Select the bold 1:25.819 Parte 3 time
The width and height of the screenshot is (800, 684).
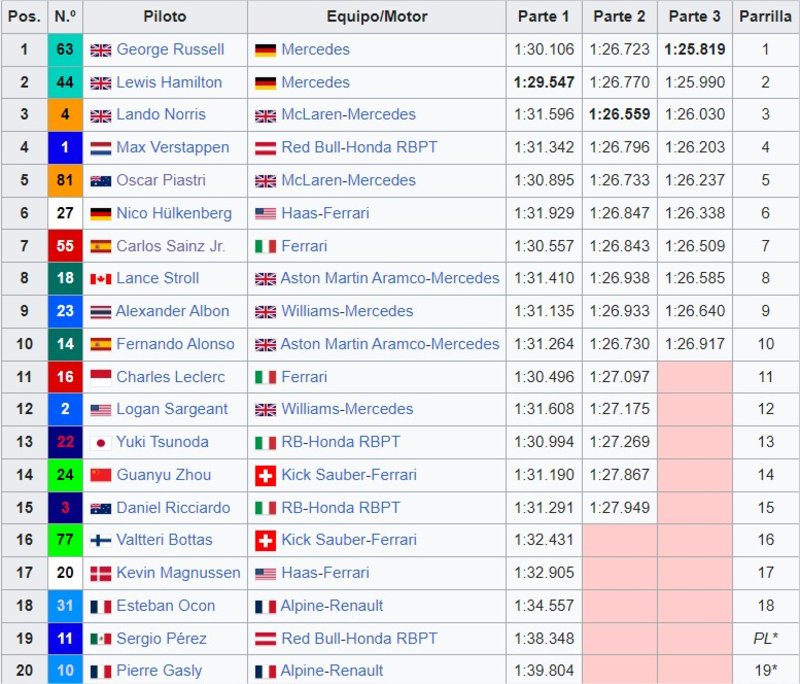(x=694, y=49)
